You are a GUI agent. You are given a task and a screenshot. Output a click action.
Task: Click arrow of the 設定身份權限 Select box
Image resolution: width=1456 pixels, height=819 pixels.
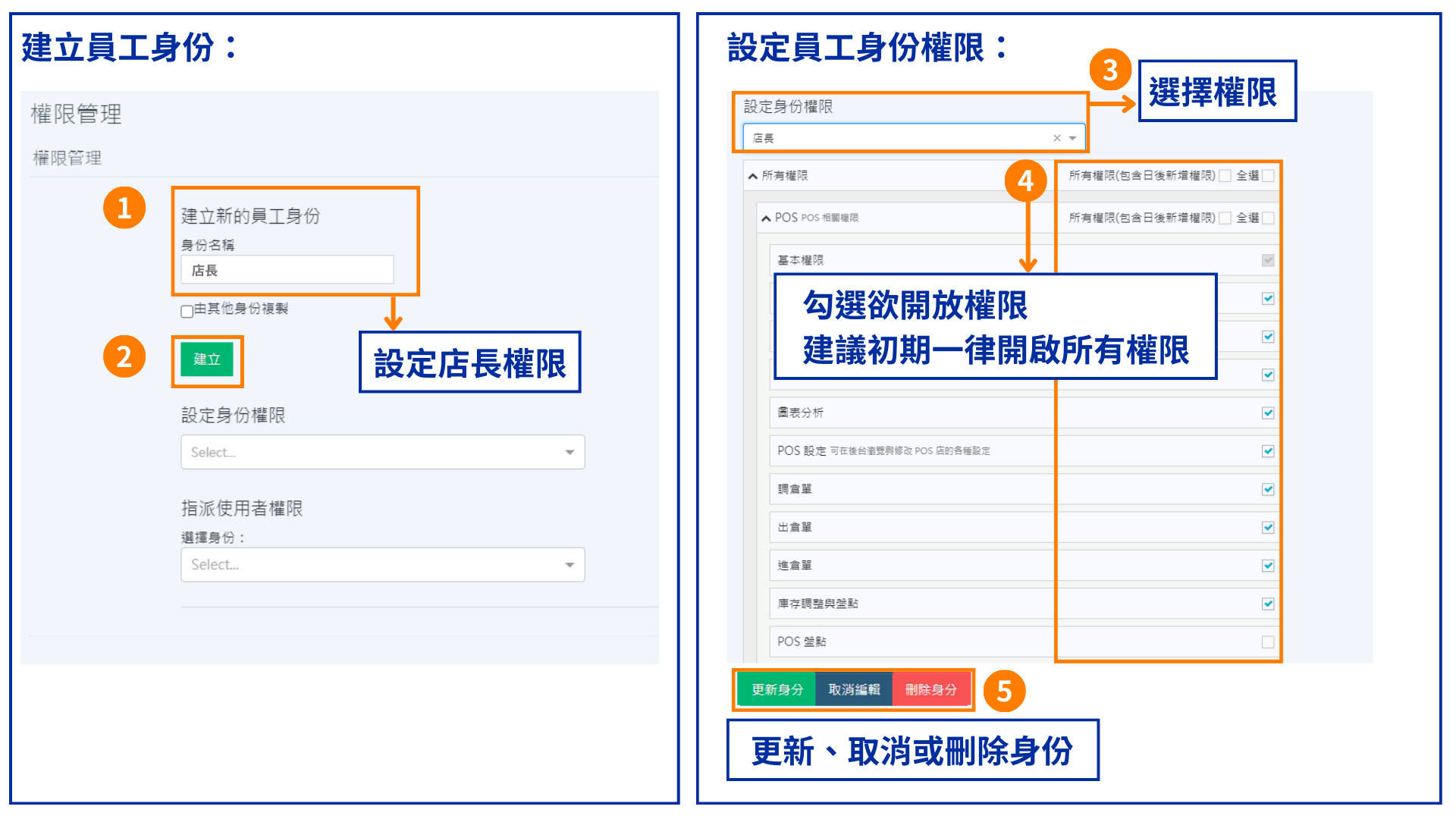click(570, 453)
